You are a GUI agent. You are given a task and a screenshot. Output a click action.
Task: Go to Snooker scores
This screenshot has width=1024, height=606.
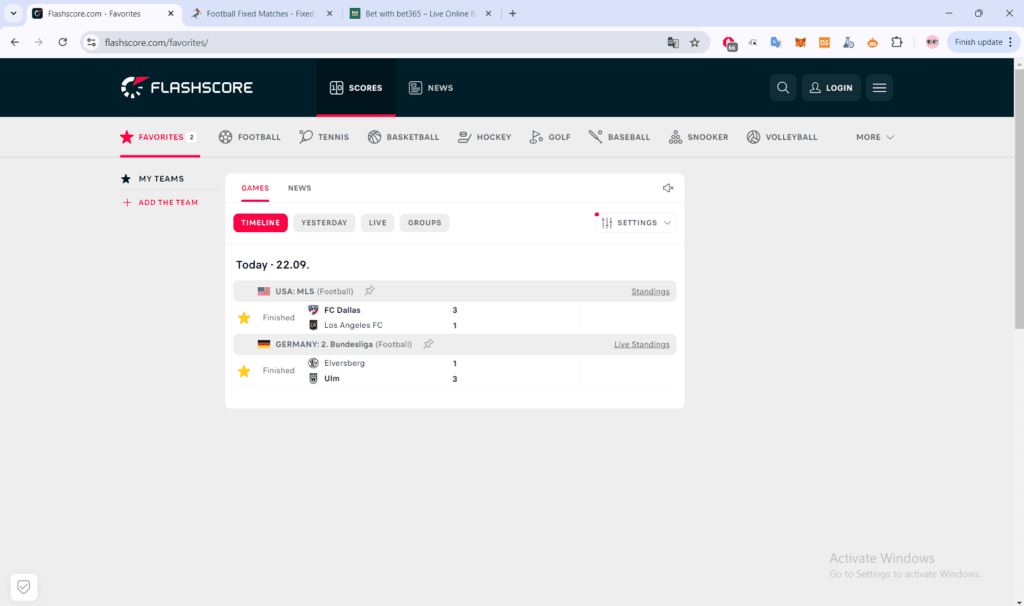coord(698,137)
